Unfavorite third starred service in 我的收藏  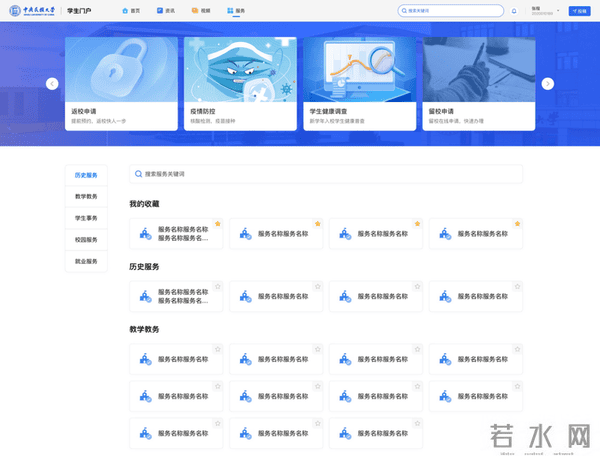coord(417,224)
